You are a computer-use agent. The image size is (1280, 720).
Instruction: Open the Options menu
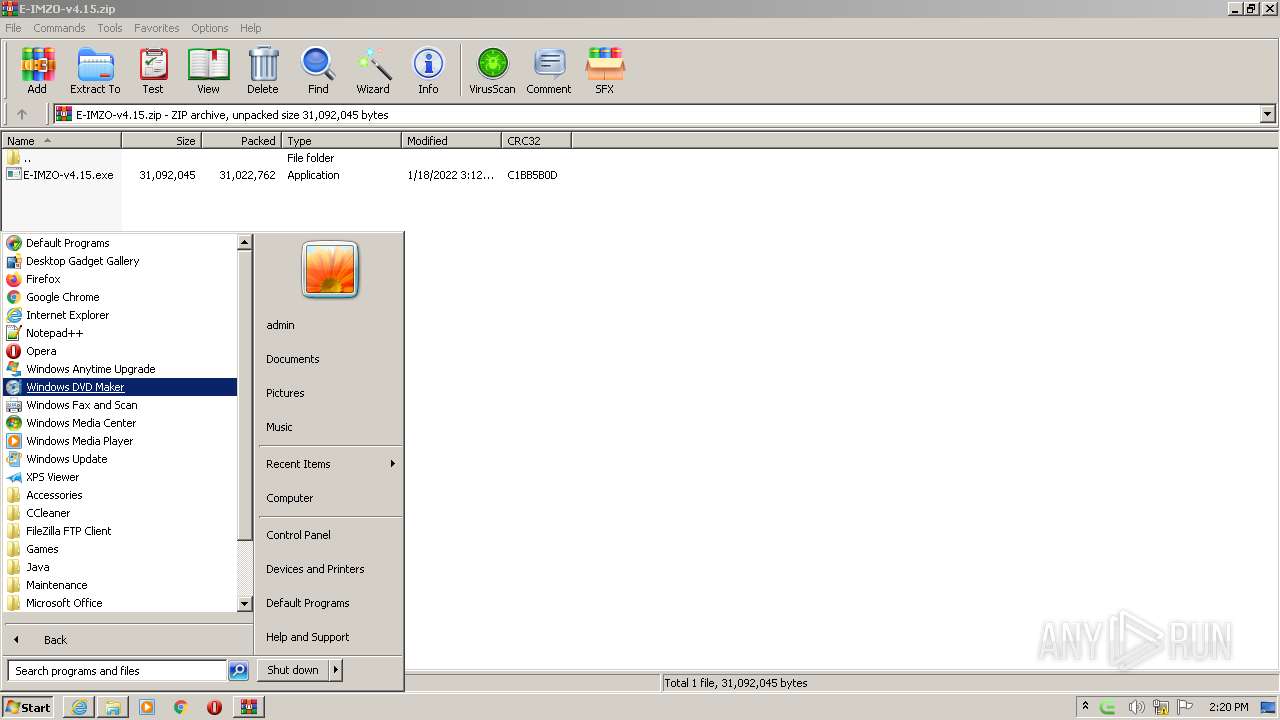(x=210, y=28)
